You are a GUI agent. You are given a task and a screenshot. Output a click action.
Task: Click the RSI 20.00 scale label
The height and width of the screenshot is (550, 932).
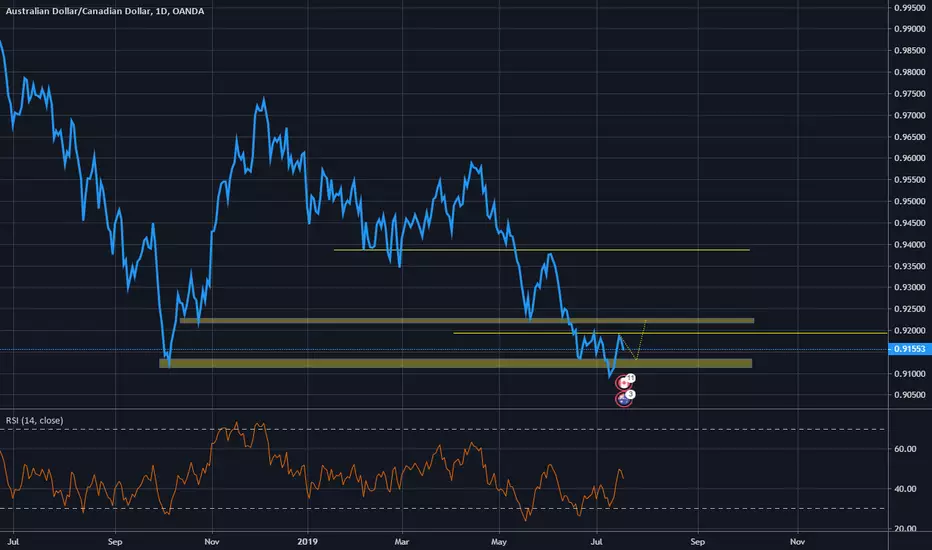coord(905,529)
